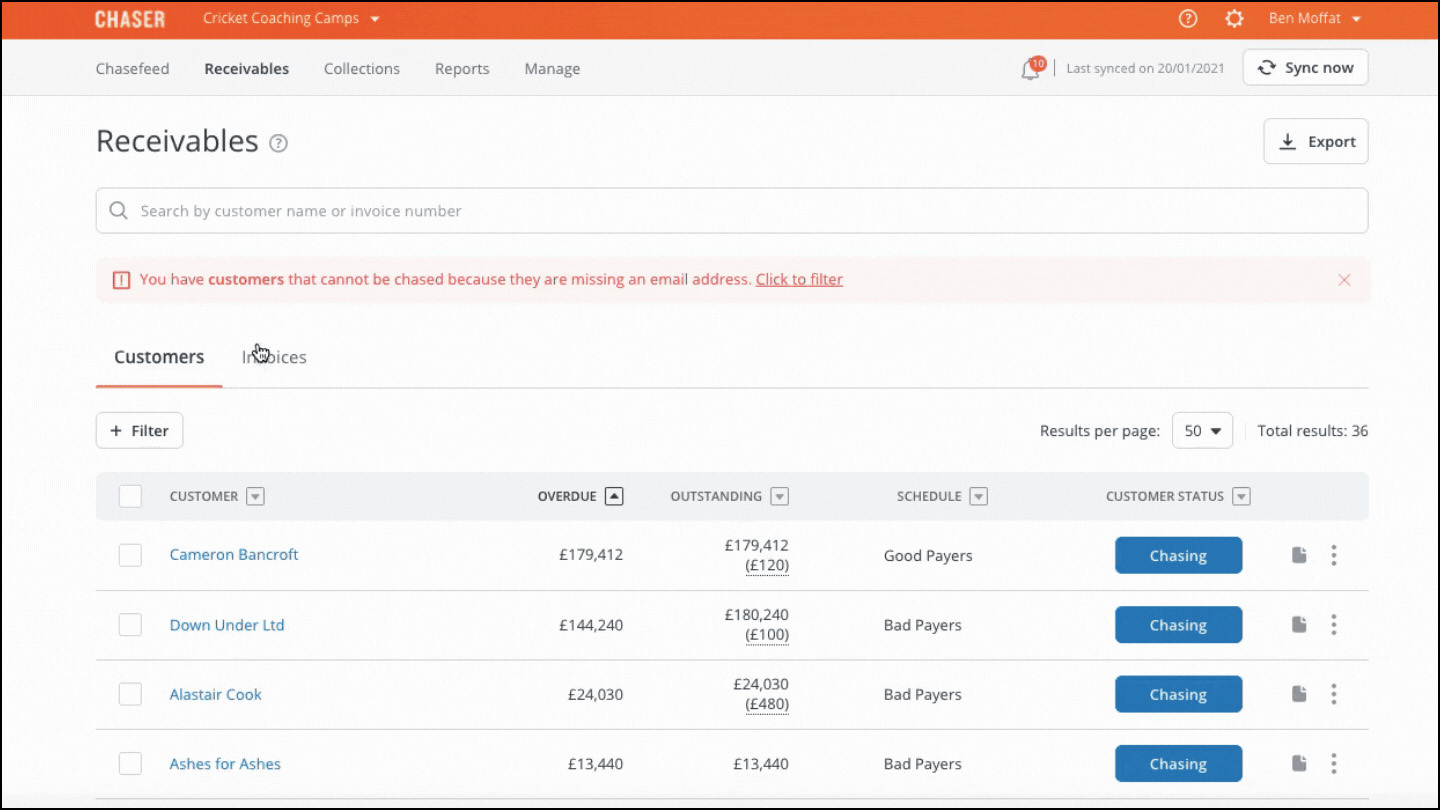Select the Receivables menu item
This screenshot has width=1440, height=810.
point(247,69)
